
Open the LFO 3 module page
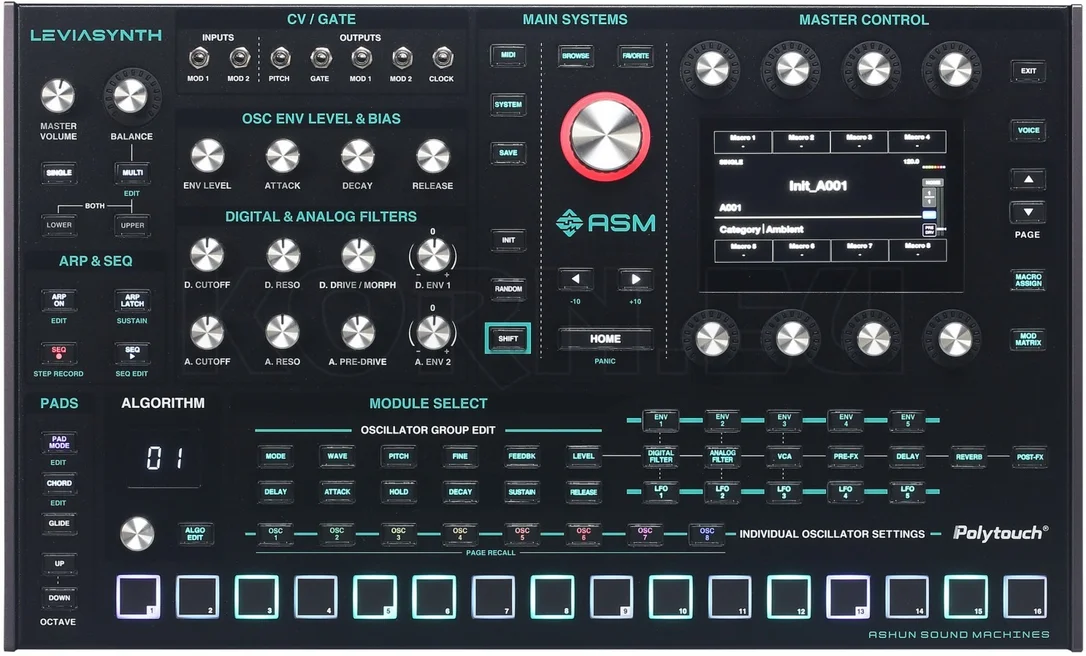pos(783,492)
